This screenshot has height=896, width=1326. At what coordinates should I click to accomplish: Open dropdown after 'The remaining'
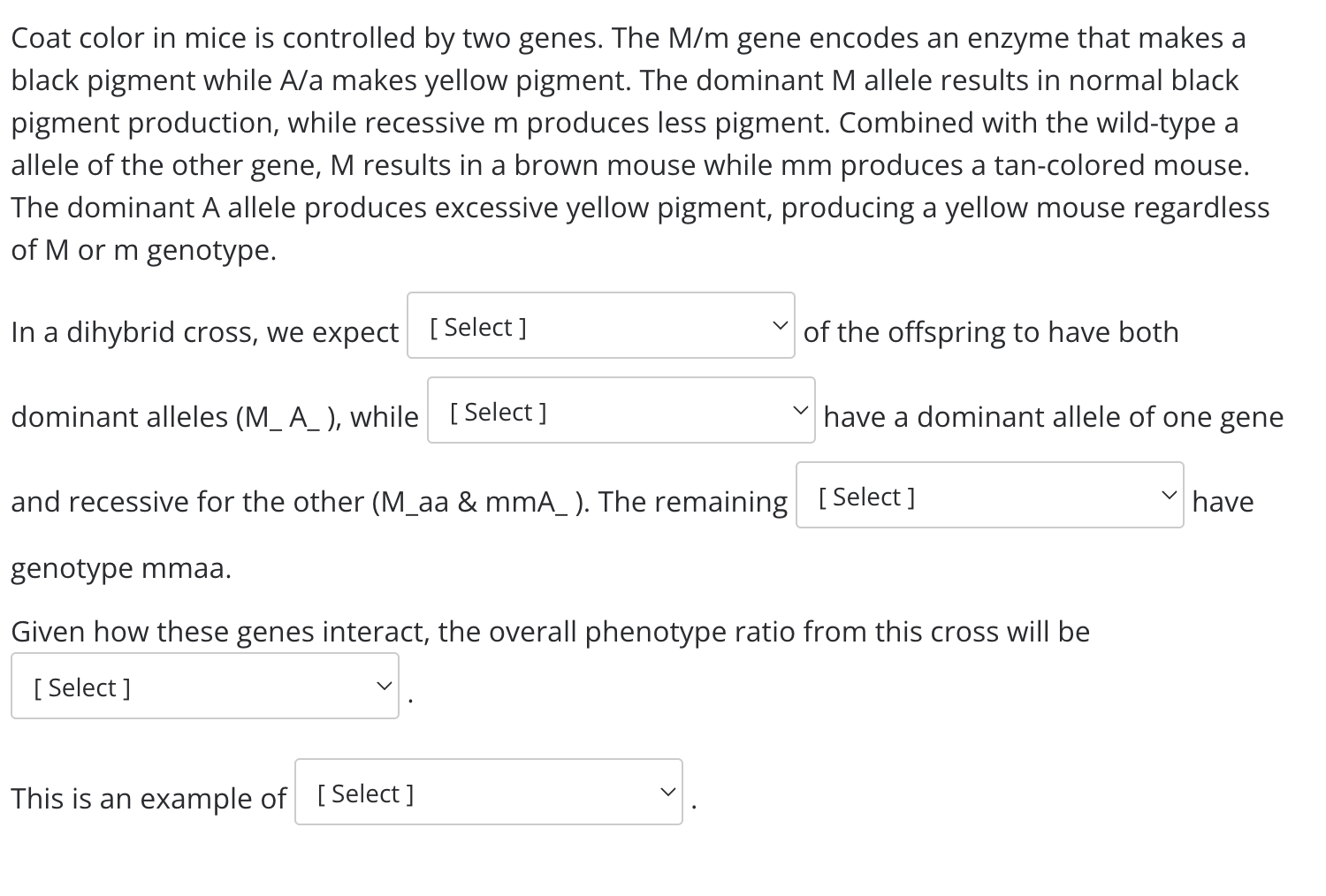point(990,495)
